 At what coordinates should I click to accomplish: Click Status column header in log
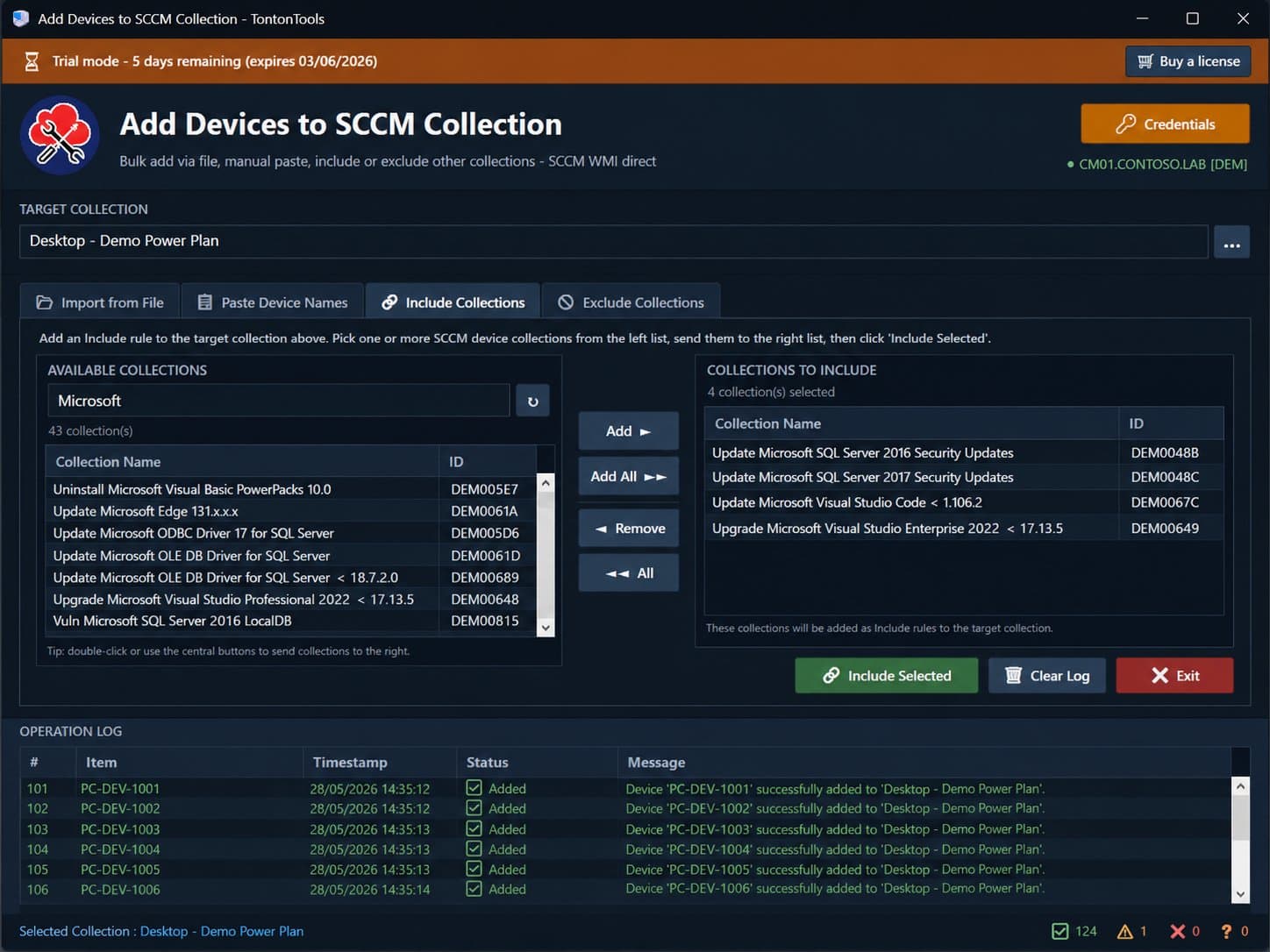(x=537, y=763)
